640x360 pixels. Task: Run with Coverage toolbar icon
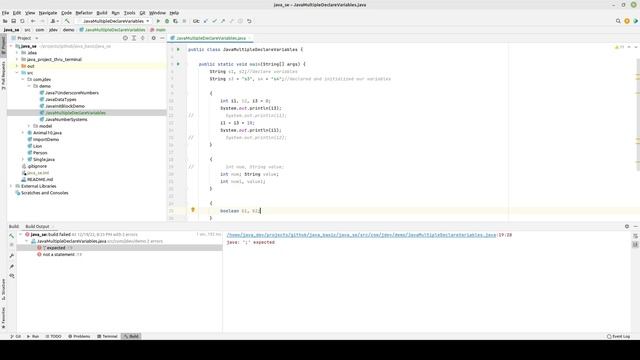click(176, 21)
